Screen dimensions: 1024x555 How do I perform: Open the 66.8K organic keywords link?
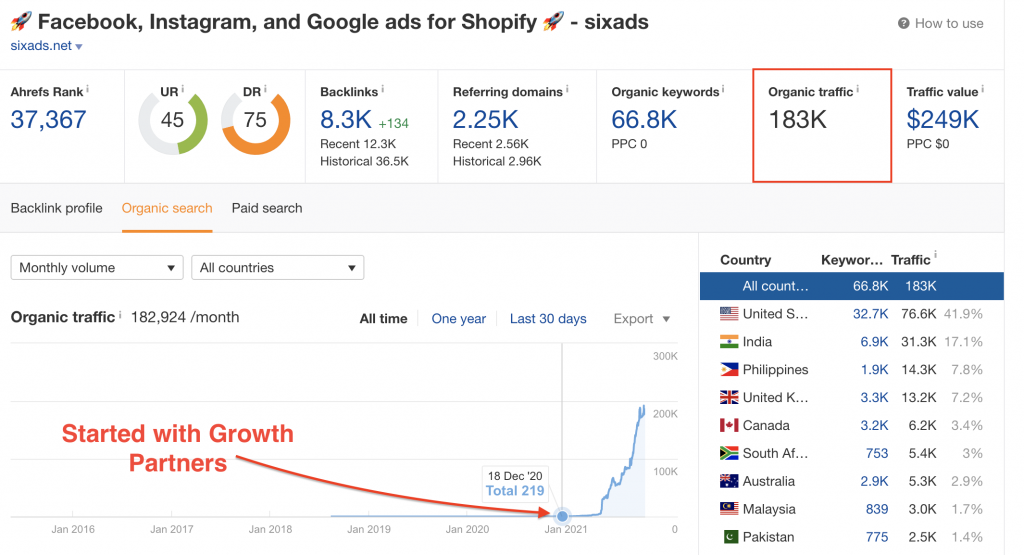(644, 119)
